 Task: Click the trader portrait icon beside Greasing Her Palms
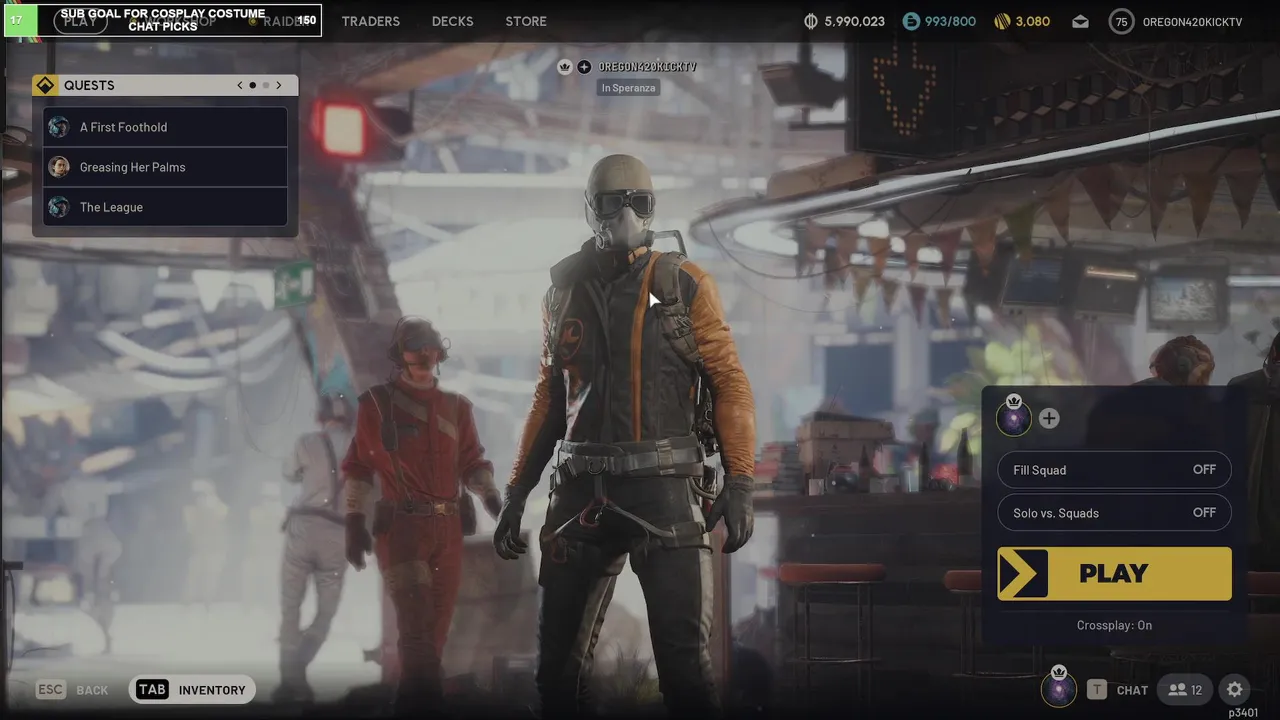click(59, 167)
